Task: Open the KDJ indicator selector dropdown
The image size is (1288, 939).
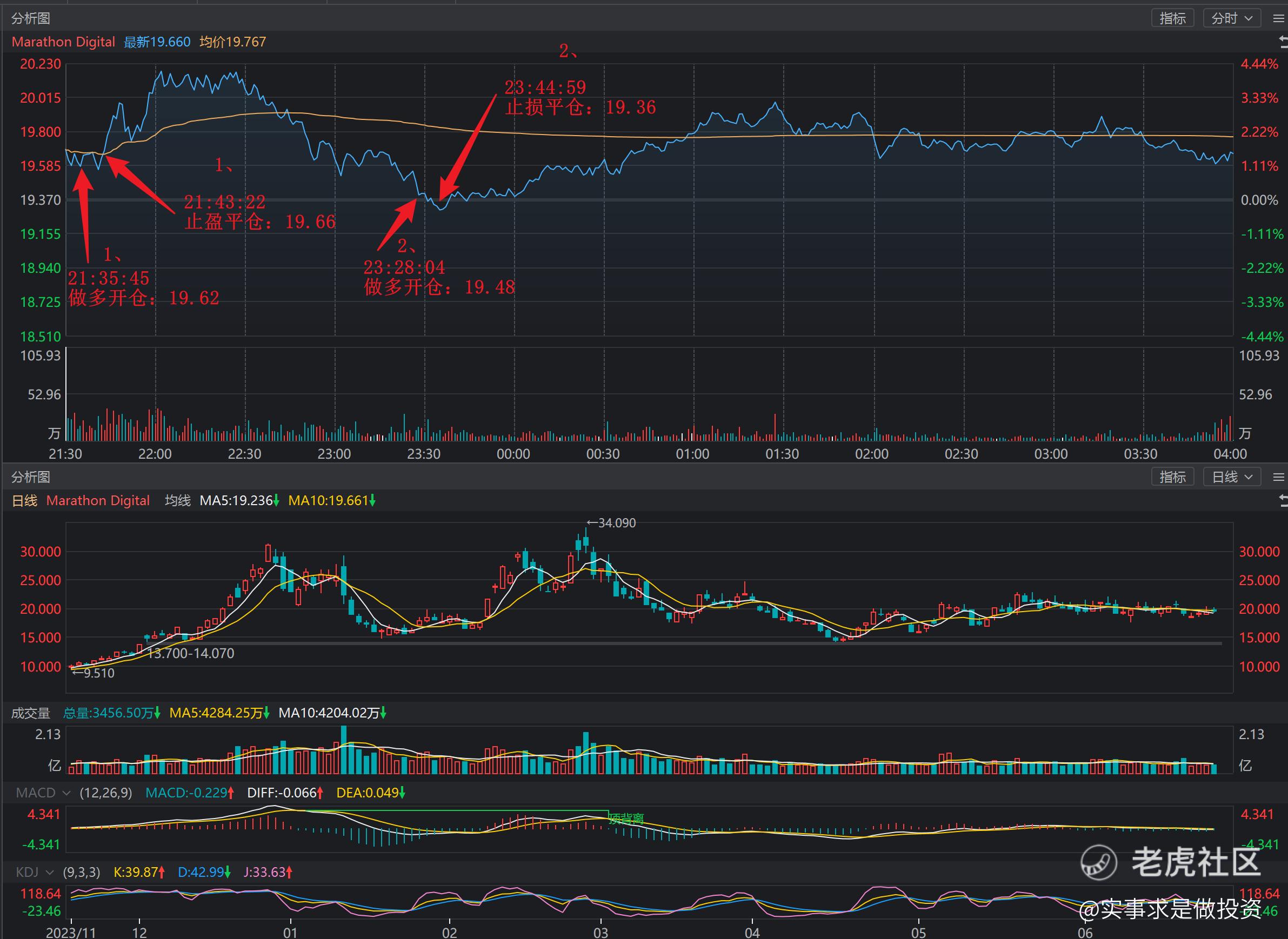Action: pos(34,872)
